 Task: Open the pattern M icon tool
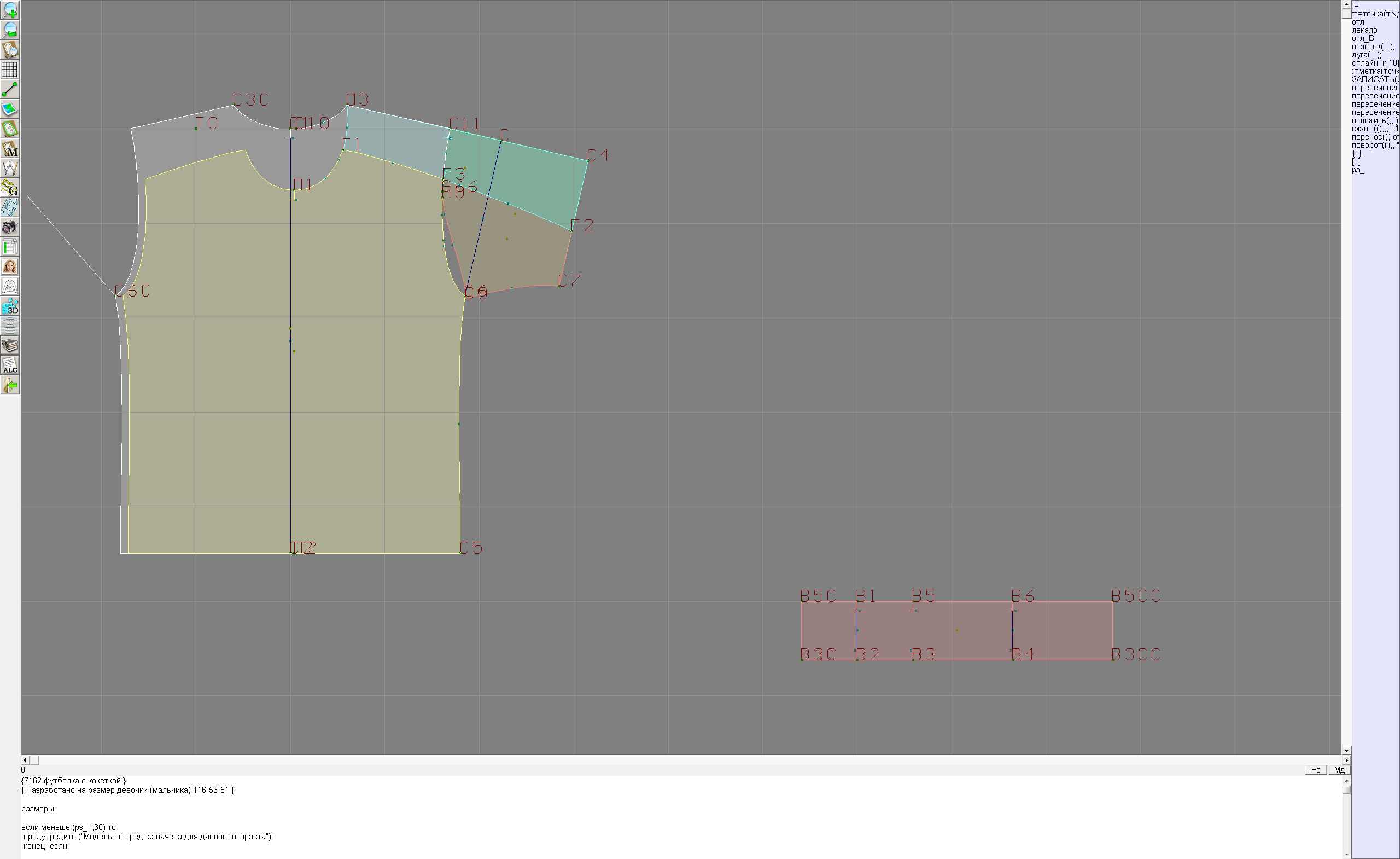pyautogui.click(x=10, y=148)
